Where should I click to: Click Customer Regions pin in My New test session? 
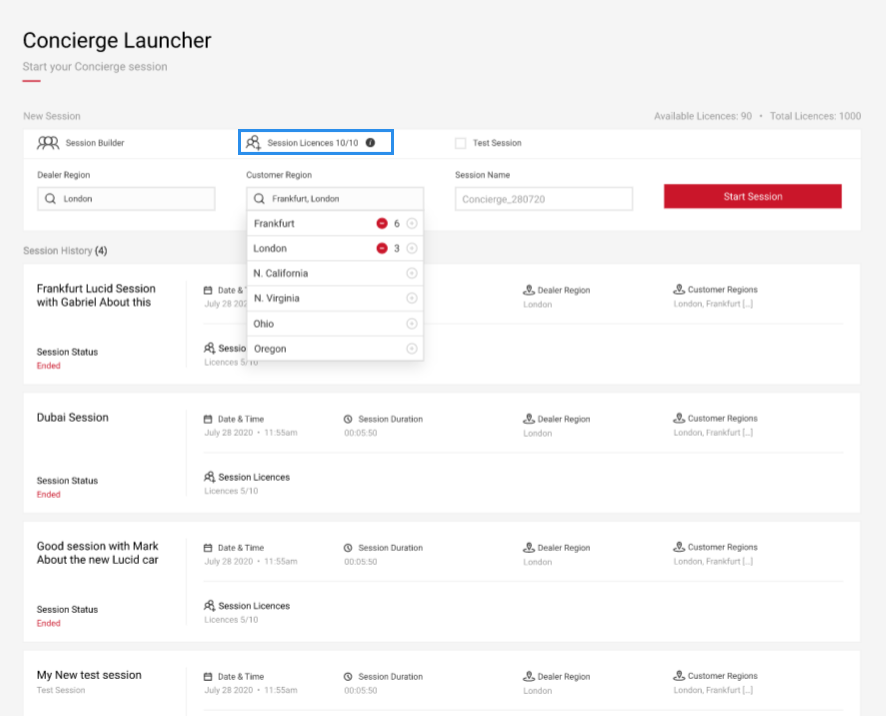pyautogui.click(x=679, y=676)
